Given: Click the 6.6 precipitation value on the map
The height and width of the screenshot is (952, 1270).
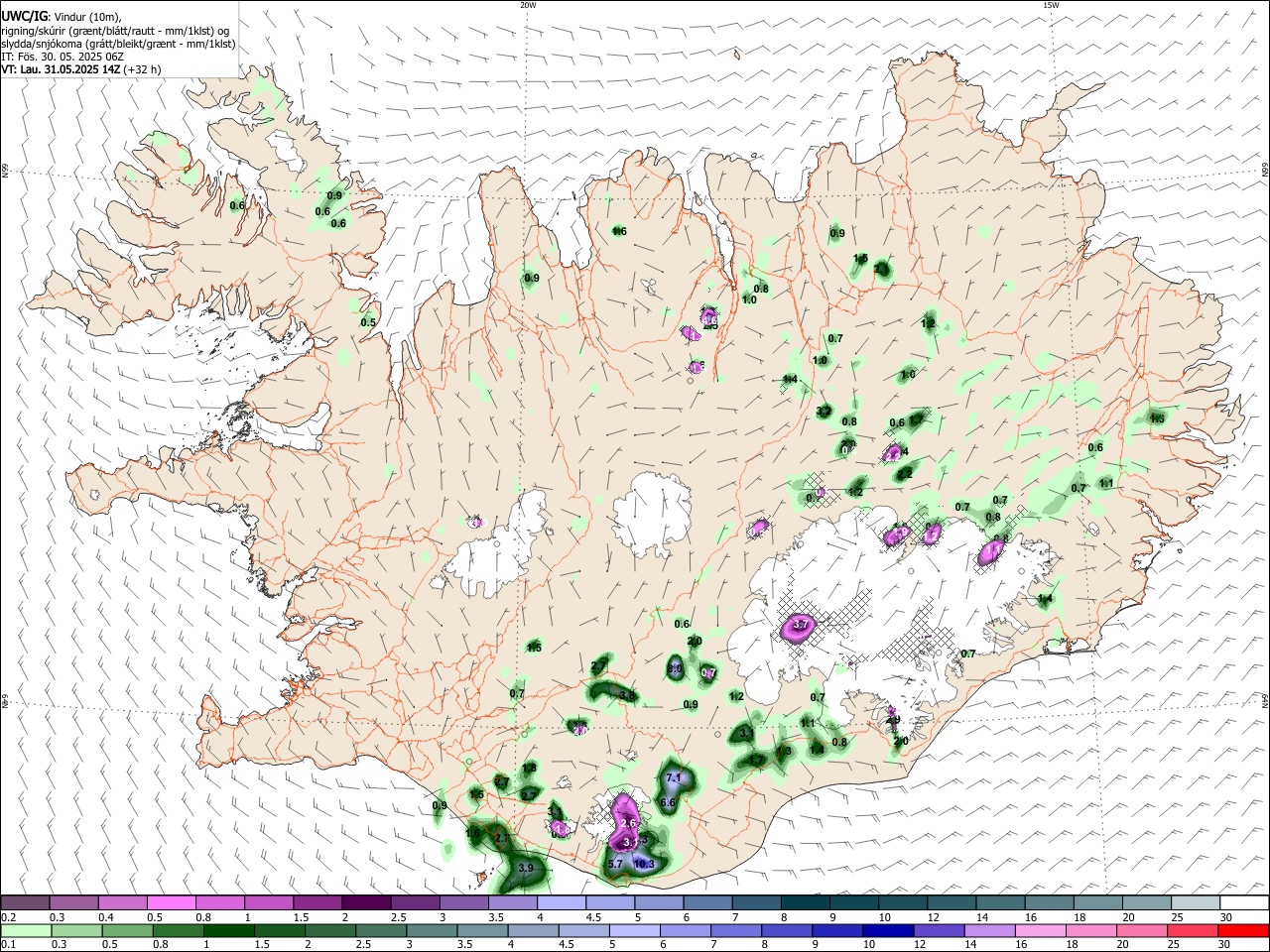Looking at the screenshot, I should coord(668,802).
